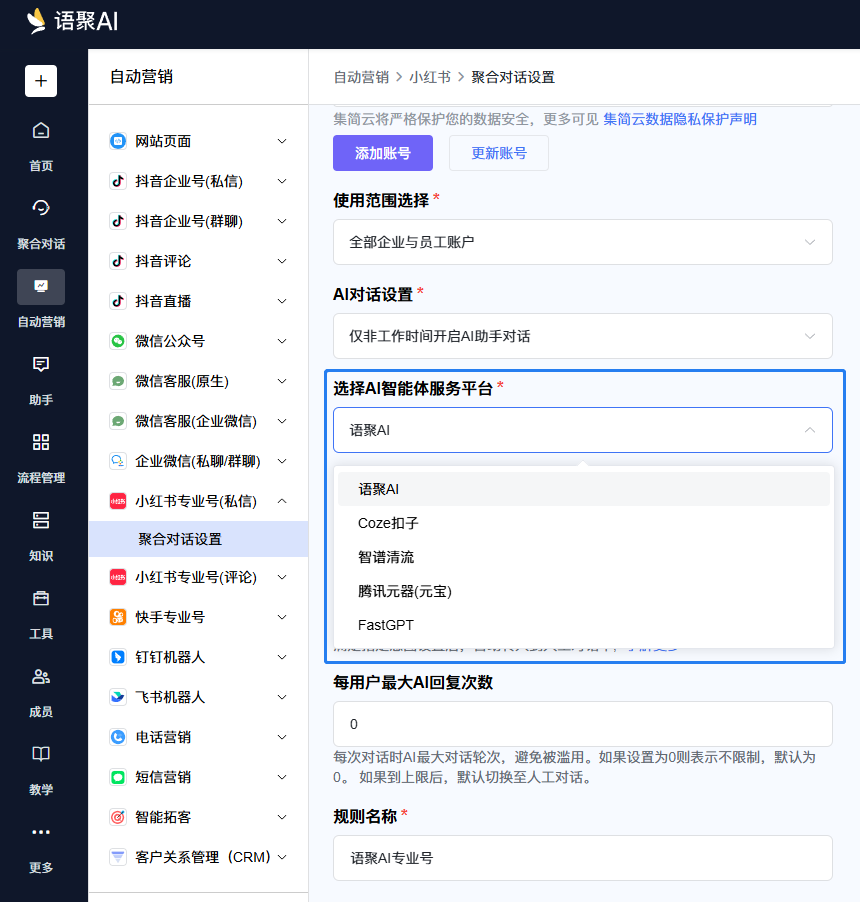The image size is (860, 902).
Task: Click the 语聚AI bird logo
Action: (x=36, y=21)
